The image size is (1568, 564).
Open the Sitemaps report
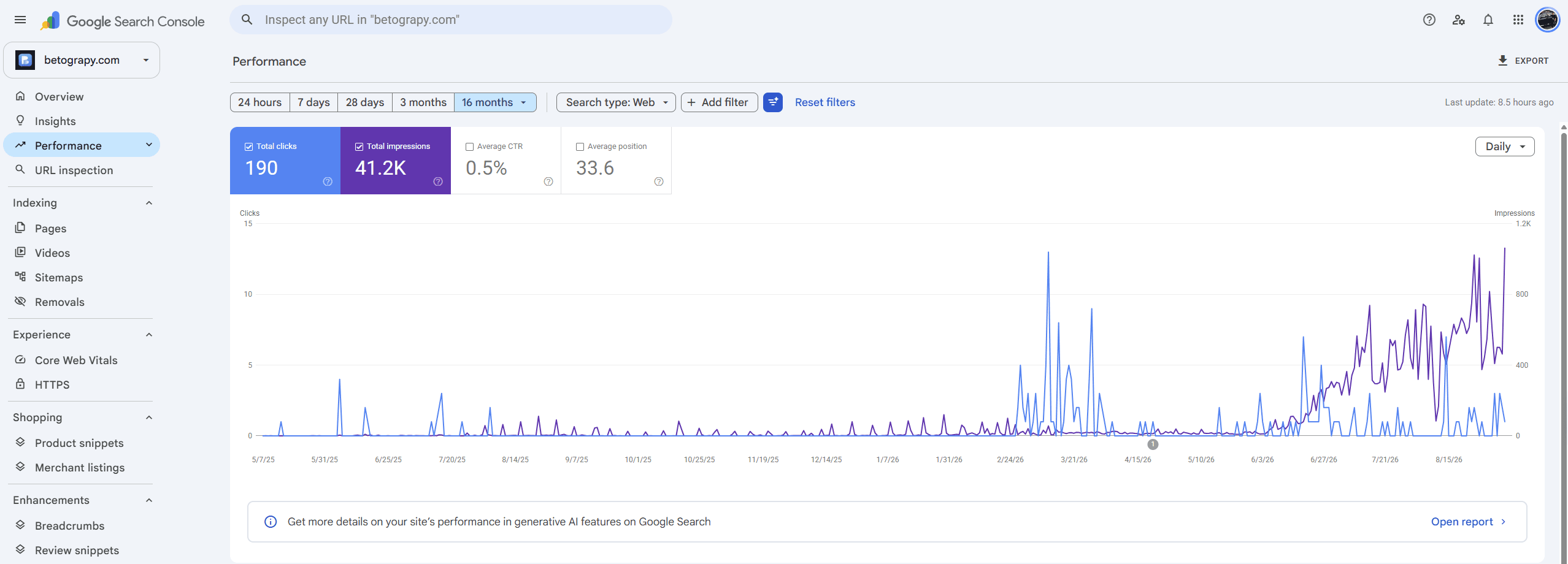coord(82,277)
